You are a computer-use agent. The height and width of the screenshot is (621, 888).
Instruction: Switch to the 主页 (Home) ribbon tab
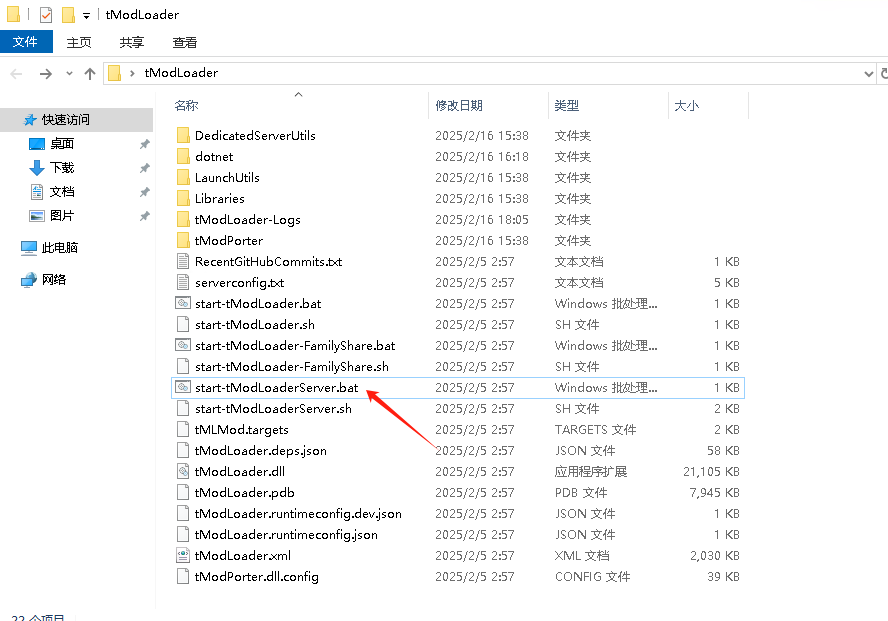(x=79, y=42)
